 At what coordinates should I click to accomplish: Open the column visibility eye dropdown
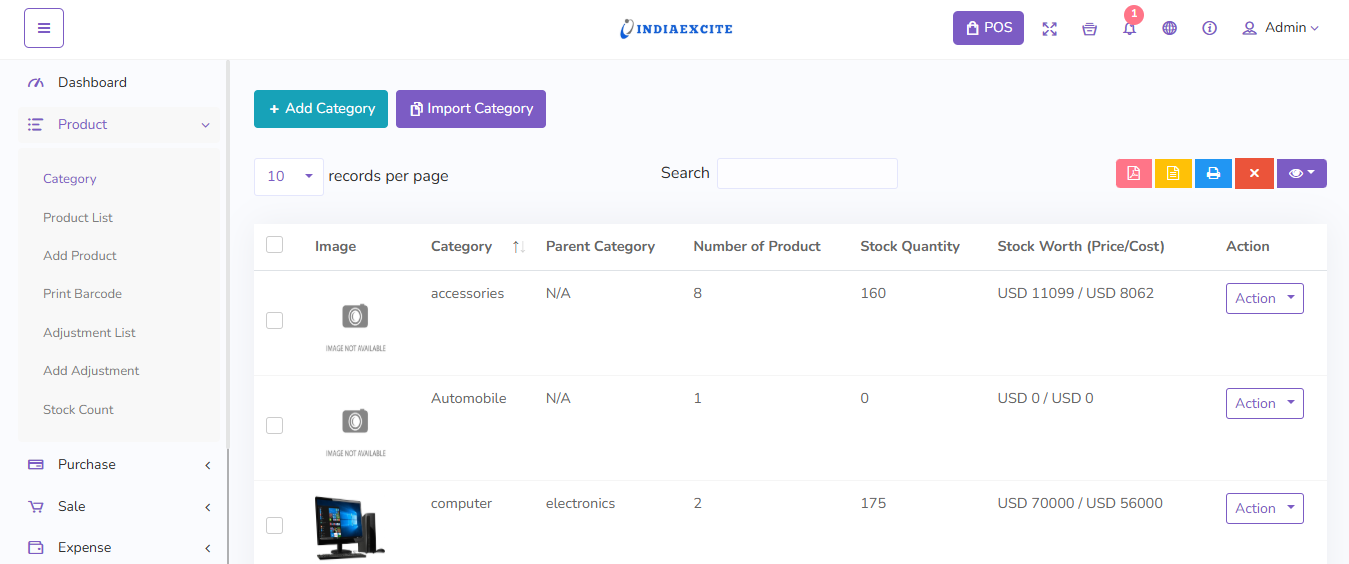coord(1301,173)
